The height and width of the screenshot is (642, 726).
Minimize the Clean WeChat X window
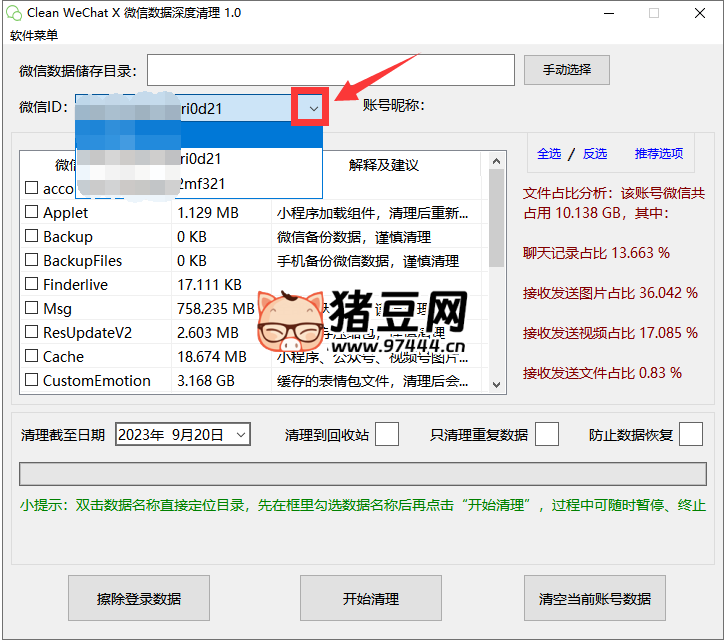pyautogui.click(x=609, y=13)
